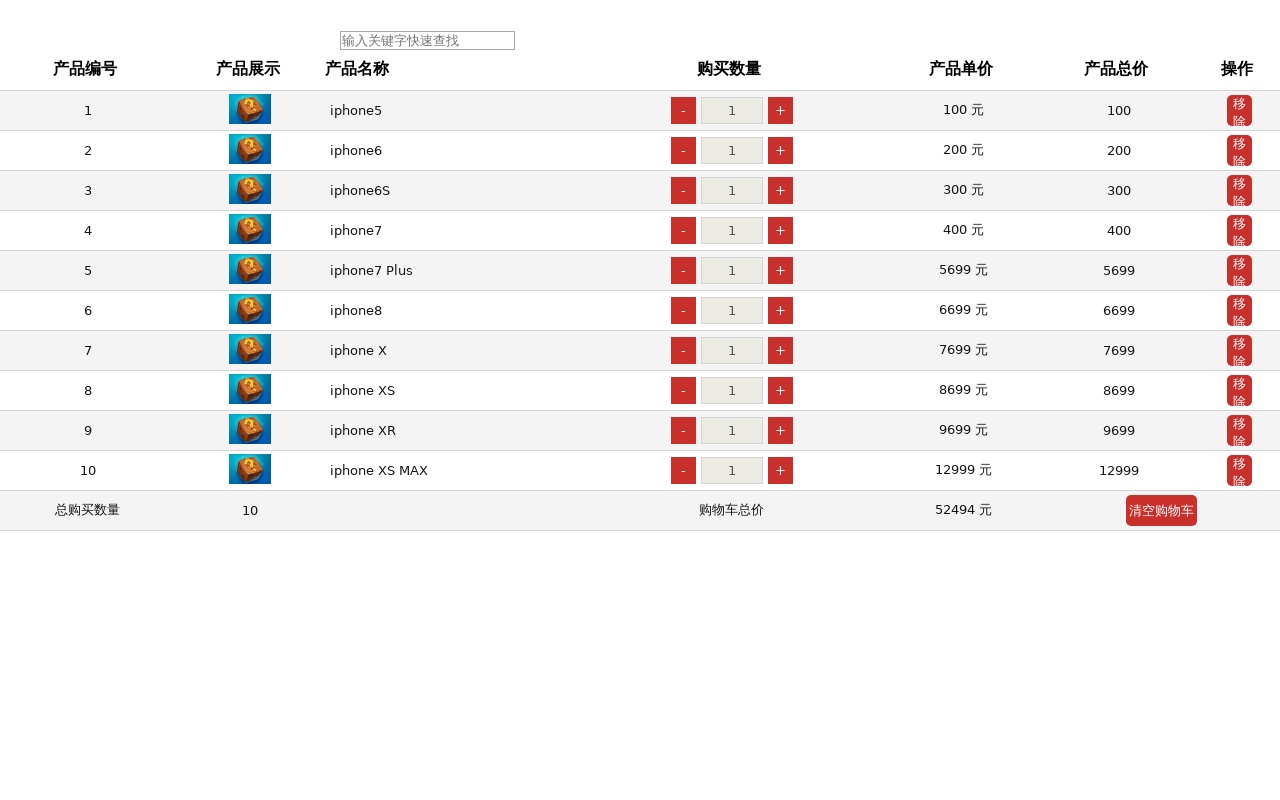Click the cart total 52494 元
The width and height of the screenshot is (1280, 800).
pyautogui.click(x=963, y=510)
